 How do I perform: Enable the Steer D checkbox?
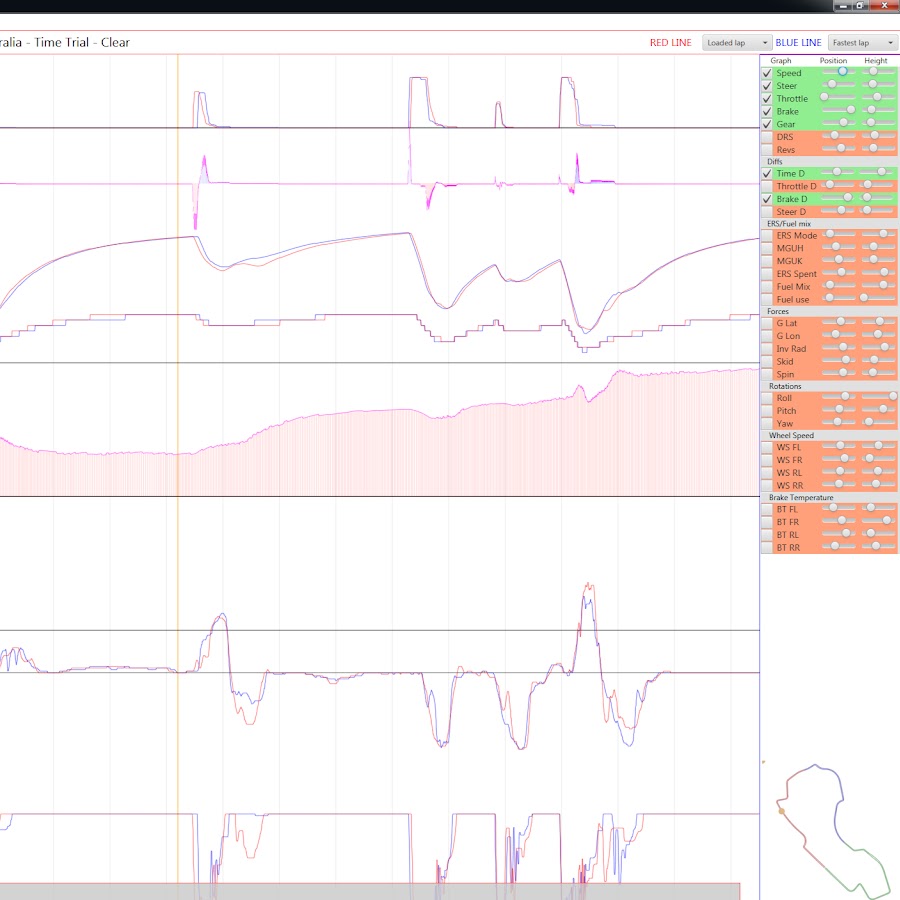pos(767,212)
